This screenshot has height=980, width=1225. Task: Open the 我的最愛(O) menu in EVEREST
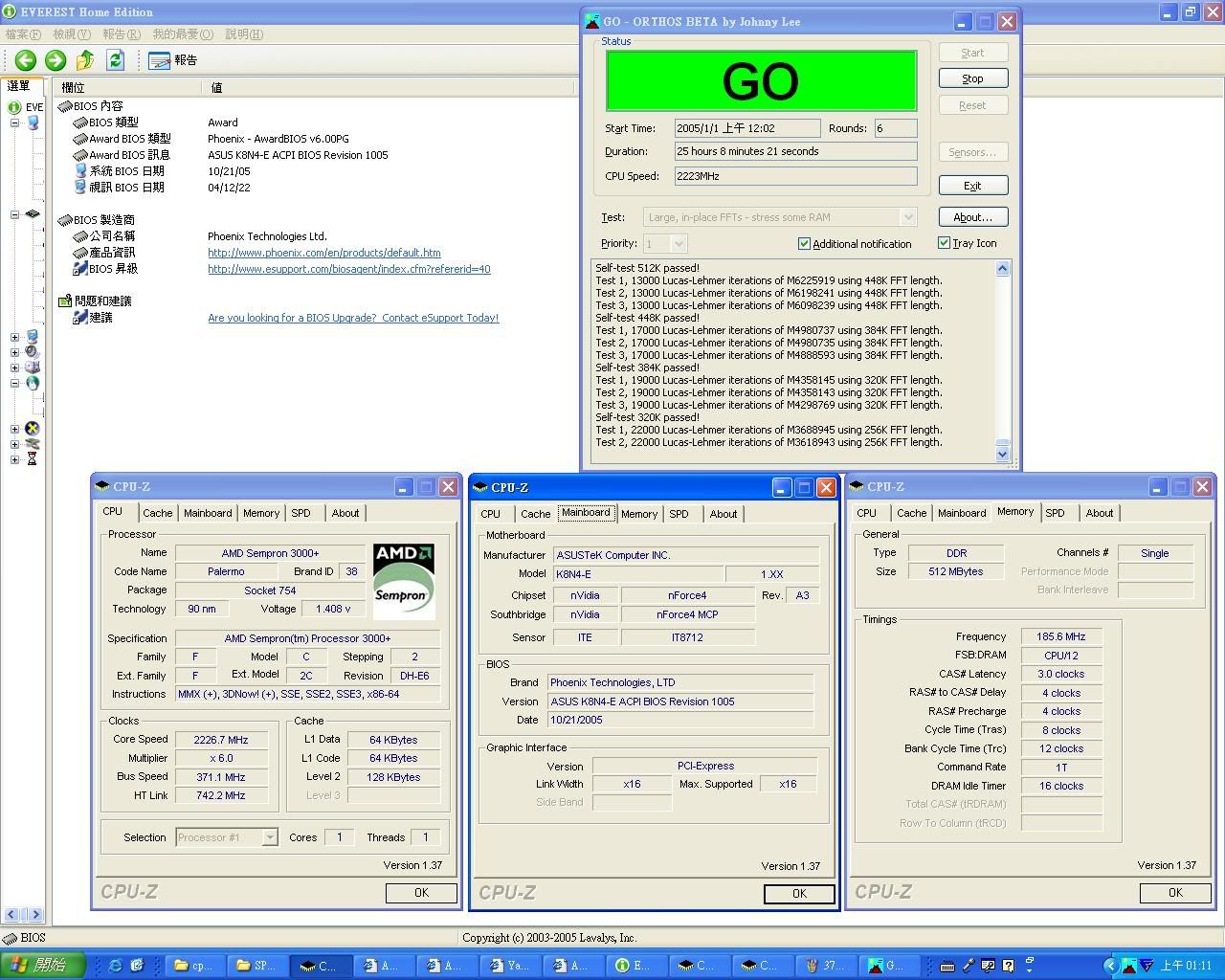pos(183,33)
